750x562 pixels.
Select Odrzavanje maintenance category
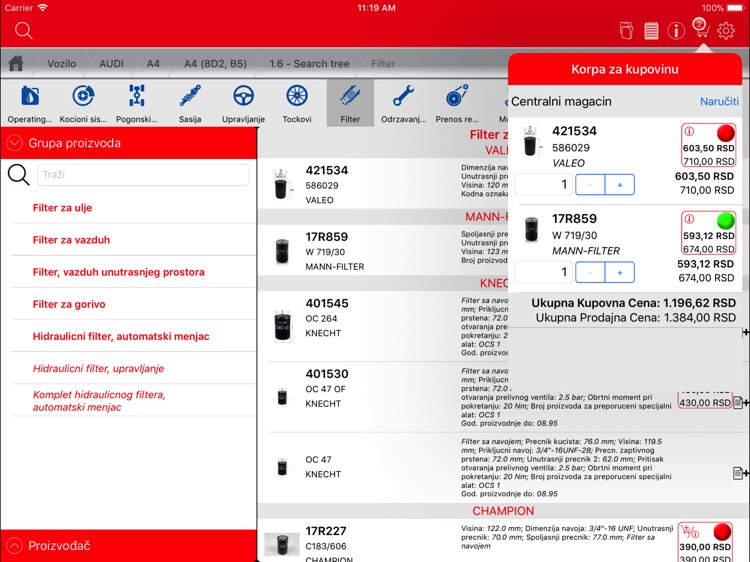tap(403, 103)
